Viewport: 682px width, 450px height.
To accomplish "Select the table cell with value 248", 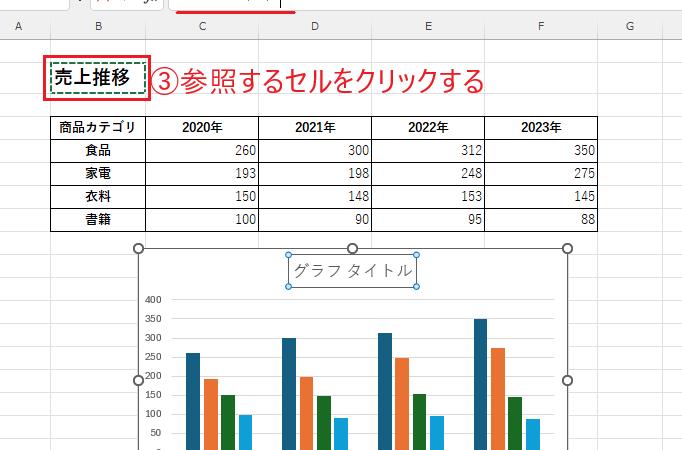I will coord(428,174).
